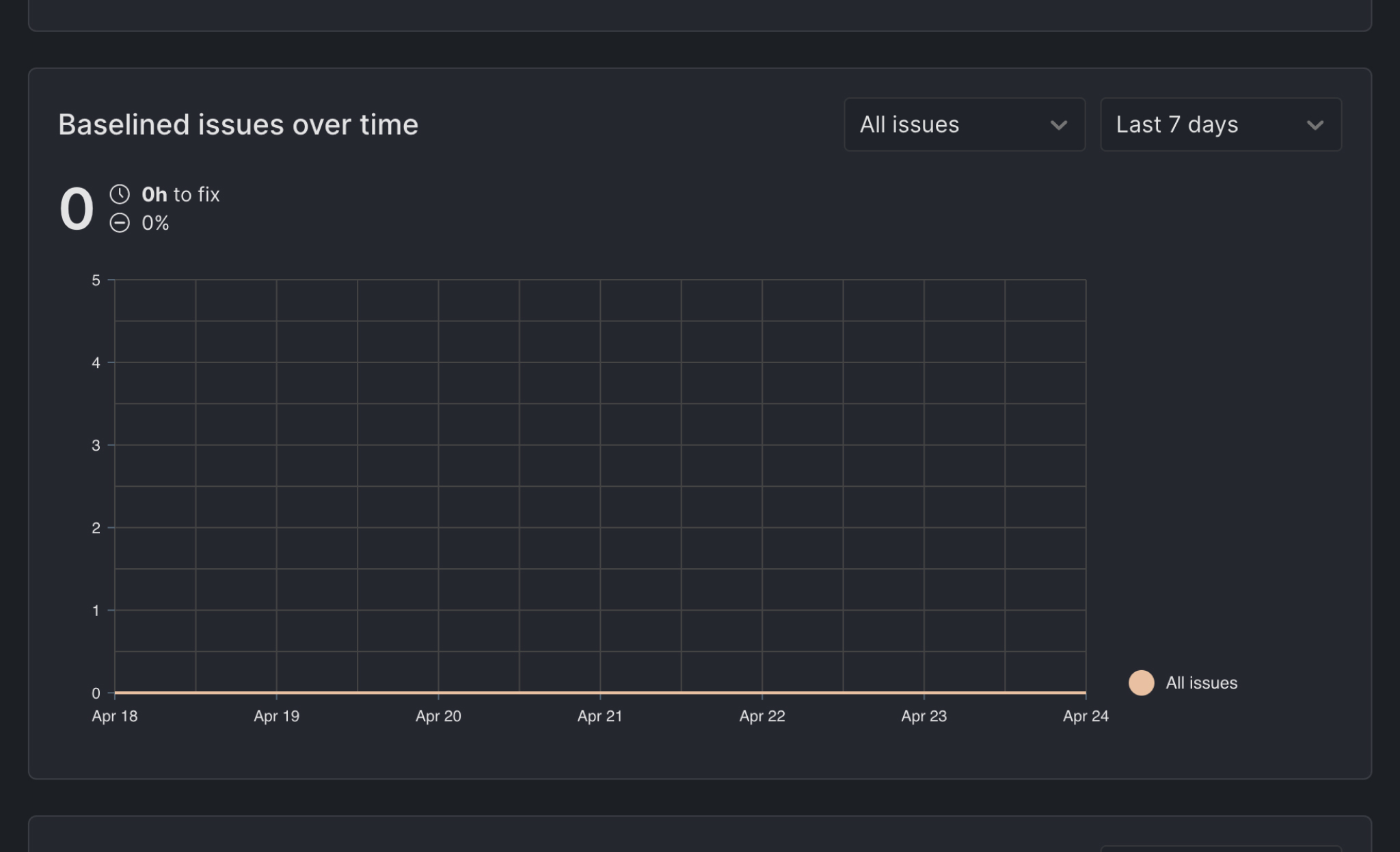Click the y-axis value 5
Image resolution: width=1400 pixels, height=852 pixels.
click(96, 280)
